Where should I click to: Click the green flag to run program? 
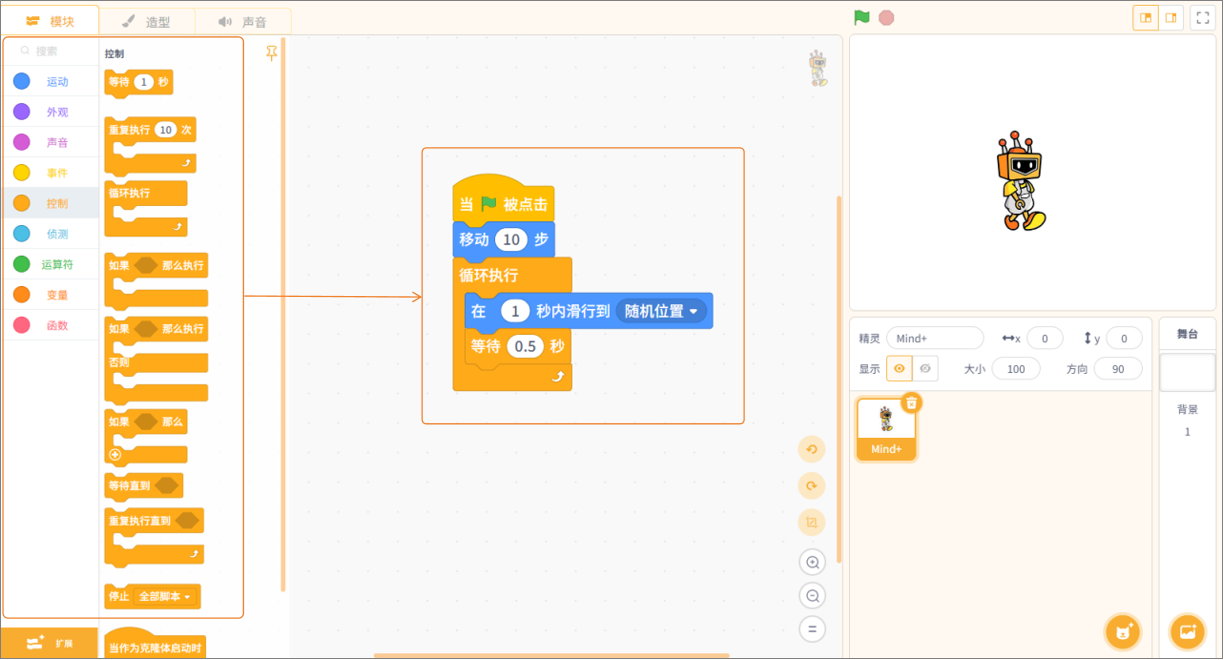pos(861,18)
